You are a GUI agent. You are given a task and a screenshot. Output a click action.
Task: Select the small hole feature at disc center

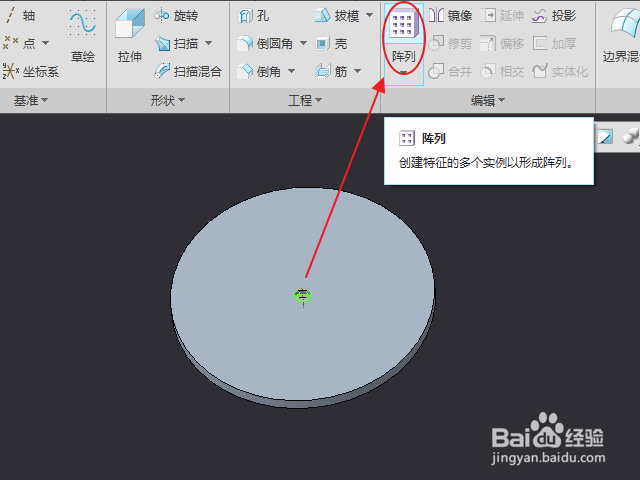point(303,295)
